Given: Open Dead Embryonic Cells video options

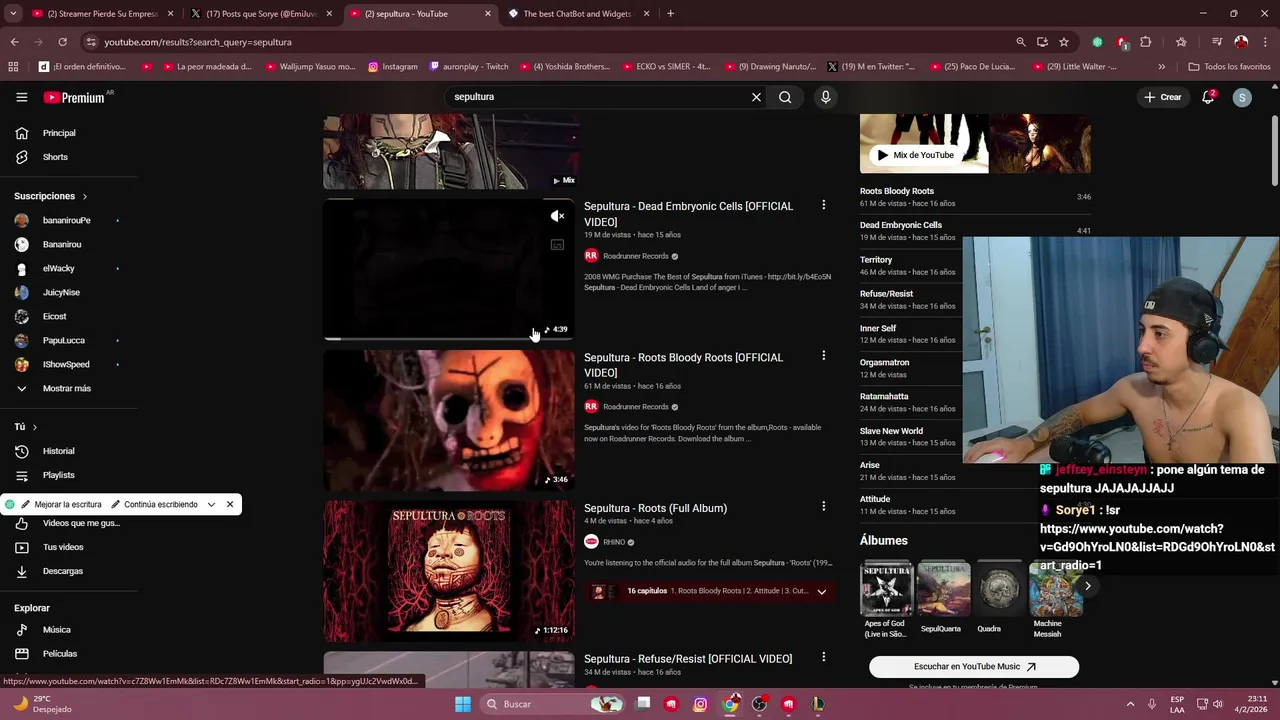Looking at the screenshot, I should tap(823, 205).
